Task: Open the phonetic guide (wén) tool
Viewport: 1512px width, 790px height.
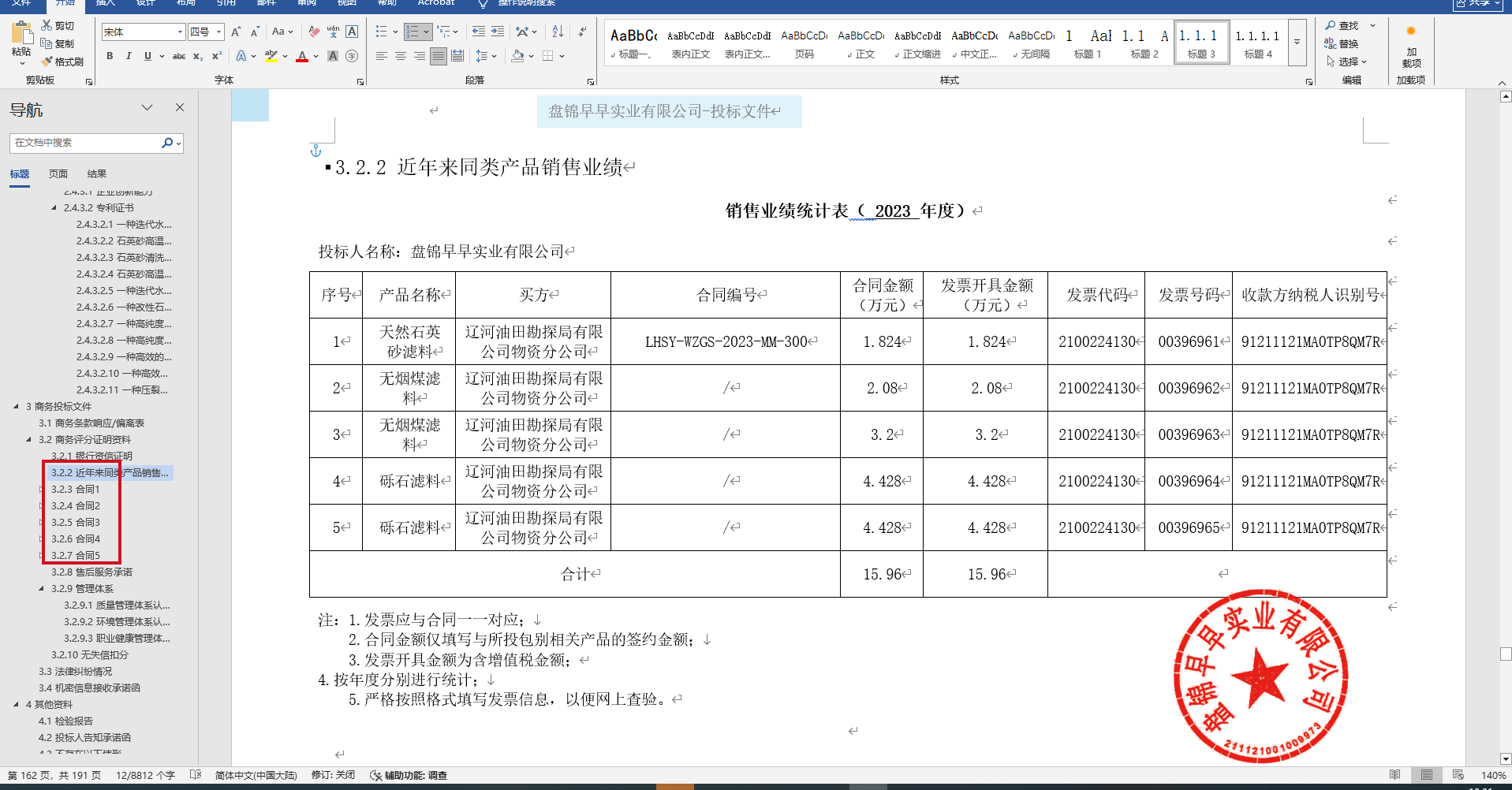Action: pos(333,32)
